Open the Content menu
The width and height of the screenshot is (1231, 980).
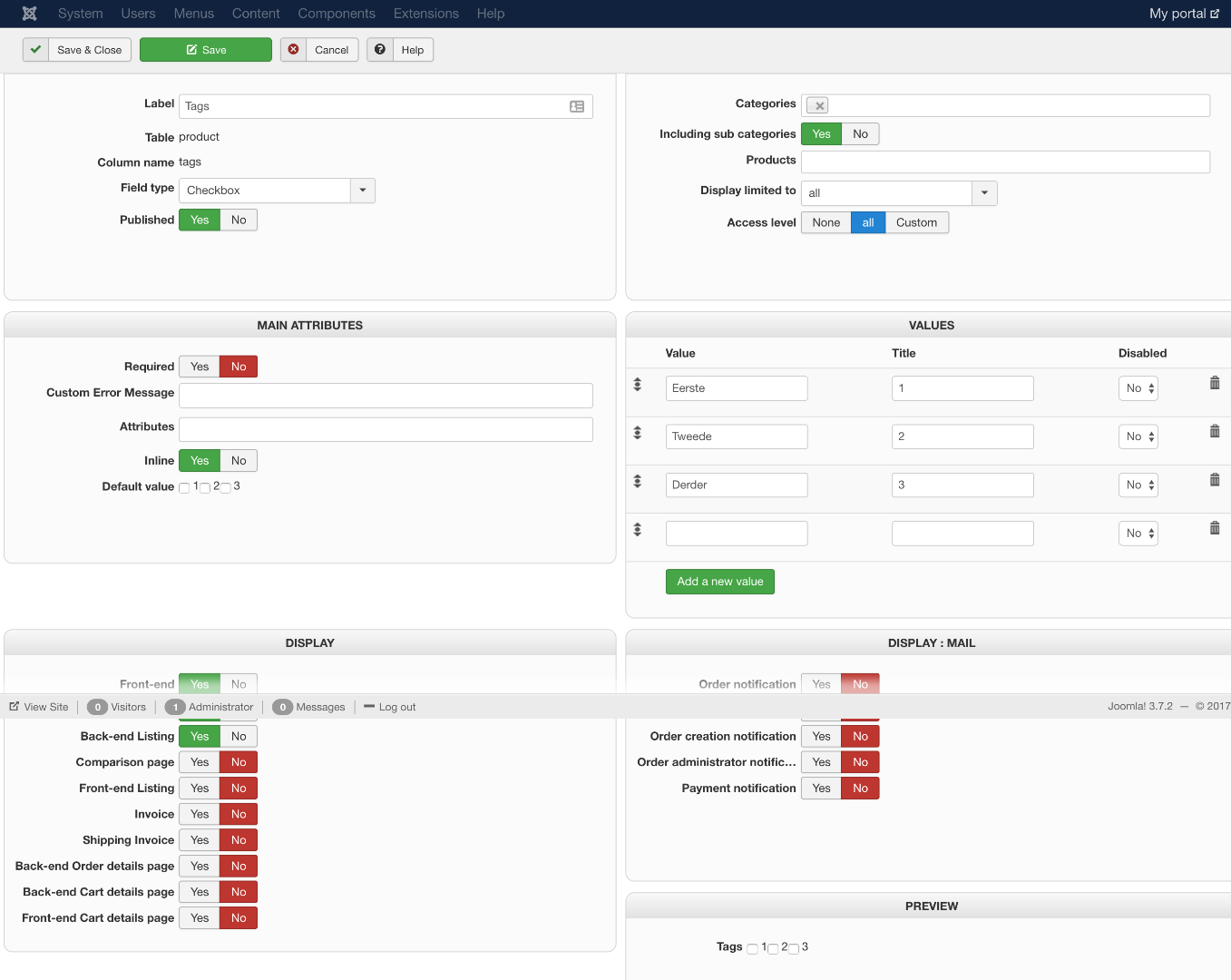pyautogui.click(x=256, y=14)
